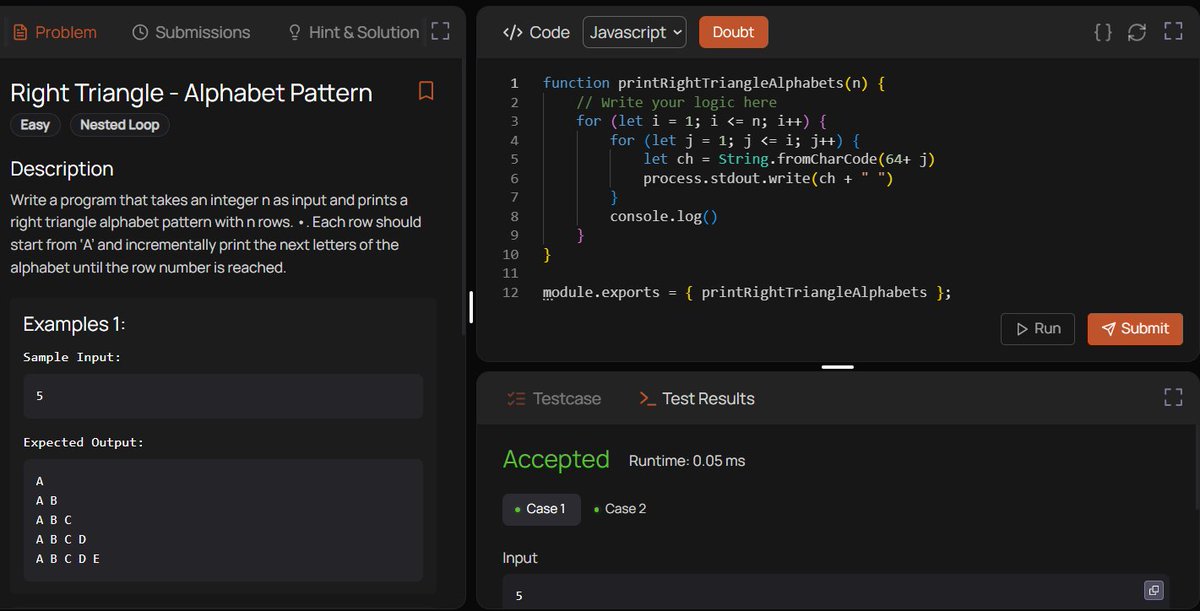Select Case 2 result
The height and width of the screenshot is (611, 1200).
coord(620,509)
